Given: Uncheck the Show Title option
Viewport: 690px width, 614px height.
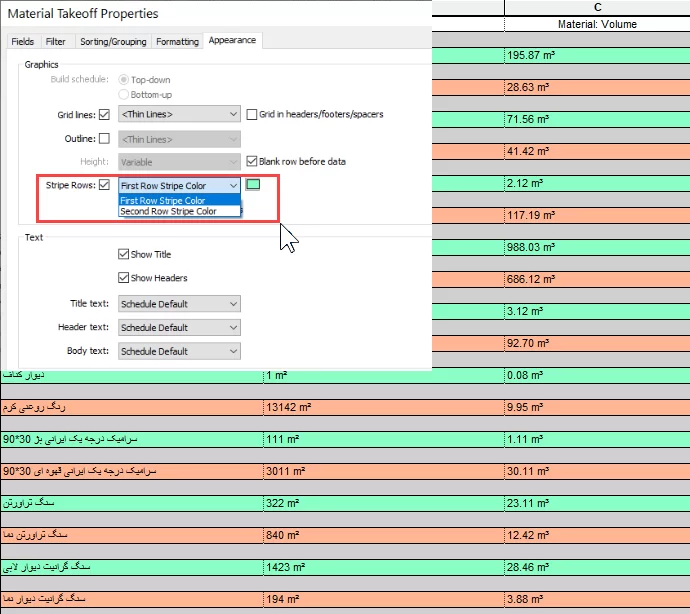Looking at the screenshot, I should click(124, 255).
